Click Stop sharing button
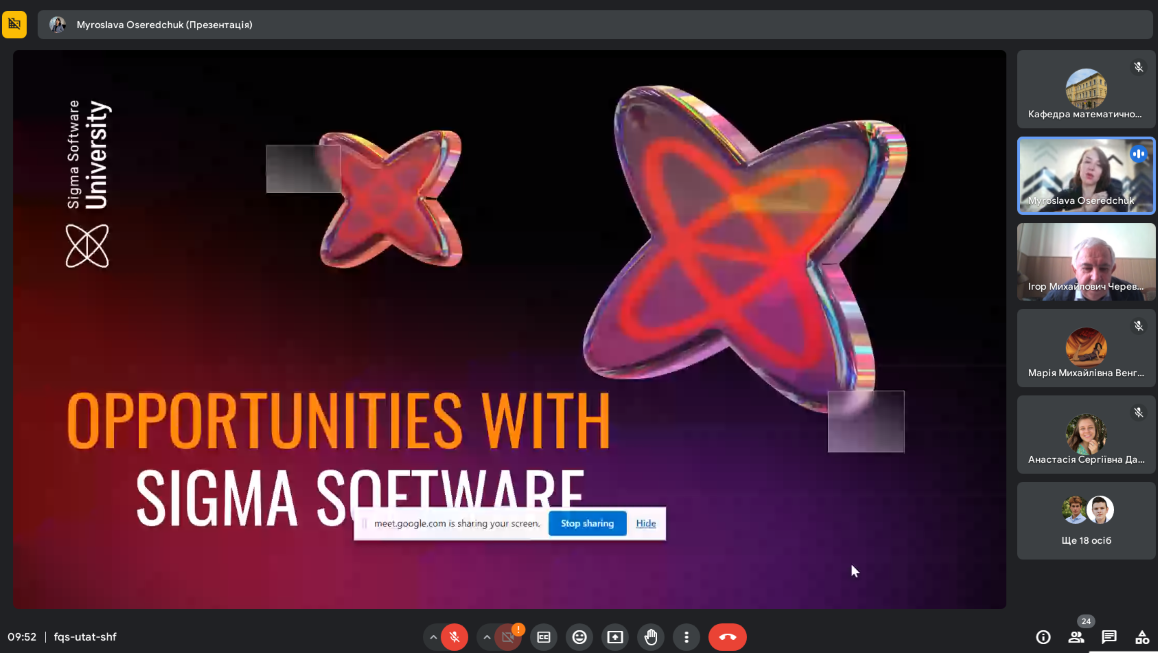The height and width of the screenshot is (653, 1158). click(587, 523)
